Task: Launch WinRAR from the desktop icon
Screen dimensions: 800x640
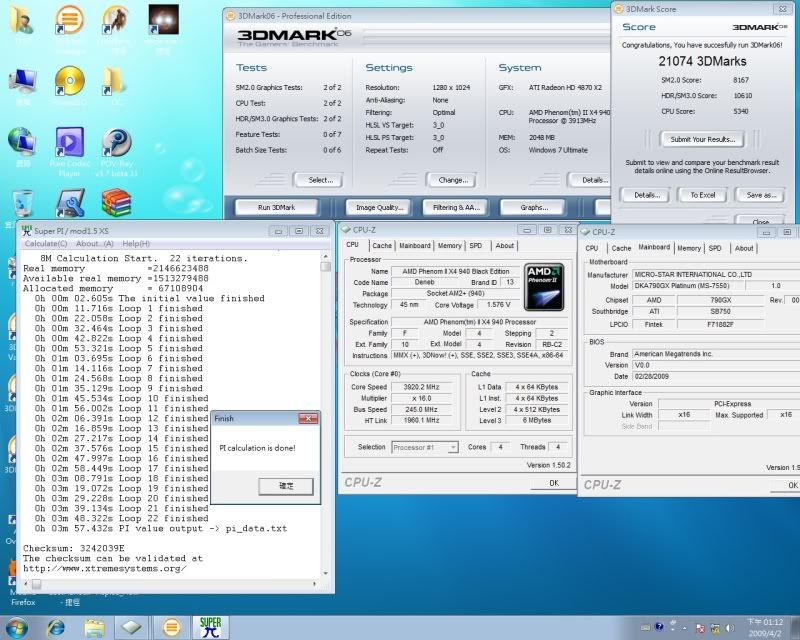Action: click(x=116, y=203)
